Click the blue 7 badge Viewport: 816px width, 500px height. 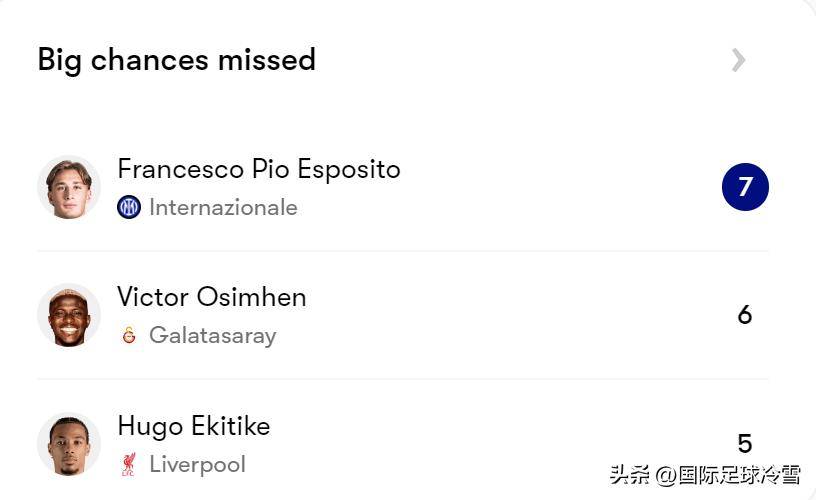745,187
